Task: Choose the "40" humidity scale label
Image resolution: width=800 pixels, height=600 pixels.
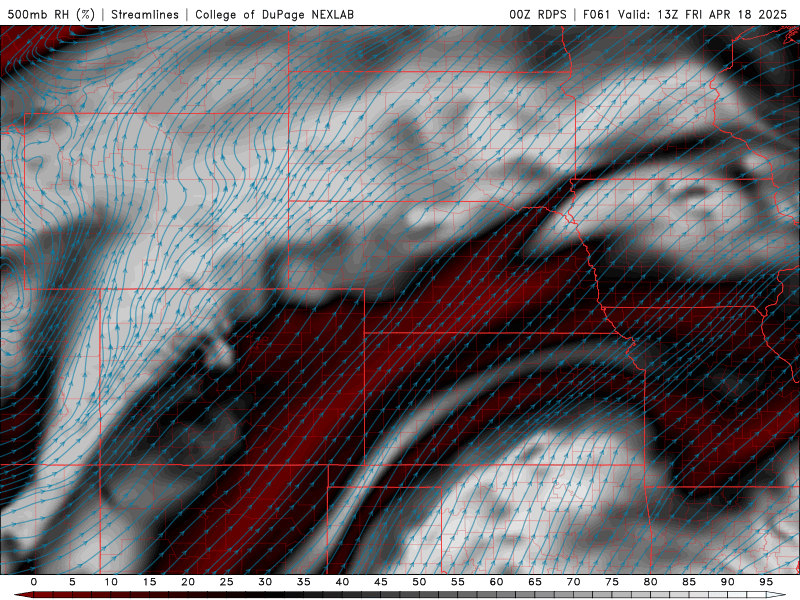Action: pyautogui.click(x=342, y=582)
